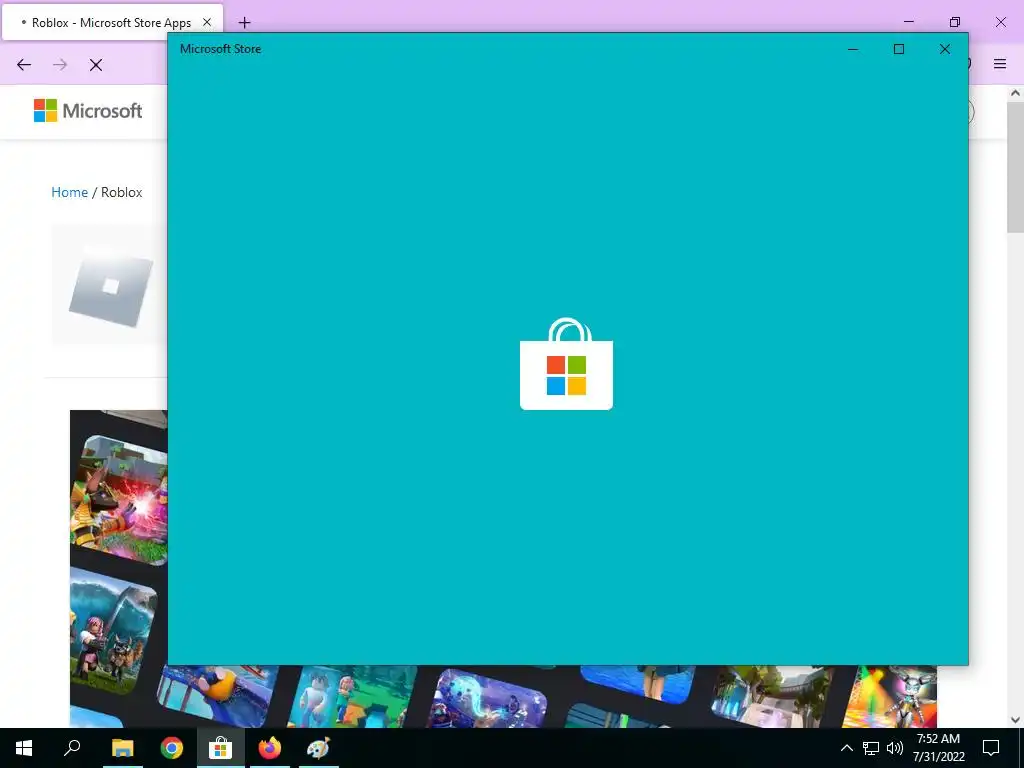Click the browser vertical scrollbar thumb

[1015, 167]
